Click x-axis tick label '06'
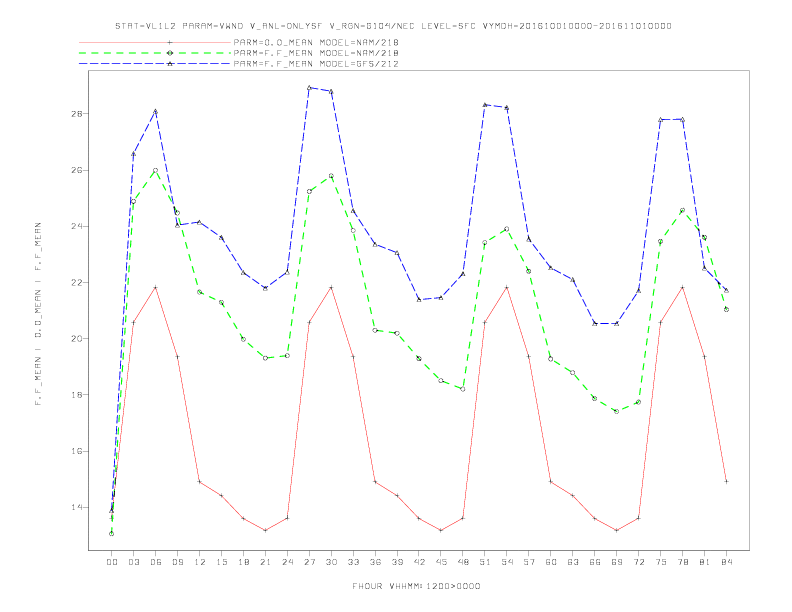Viewport: 792px width, 612px height. click(156, 562)
